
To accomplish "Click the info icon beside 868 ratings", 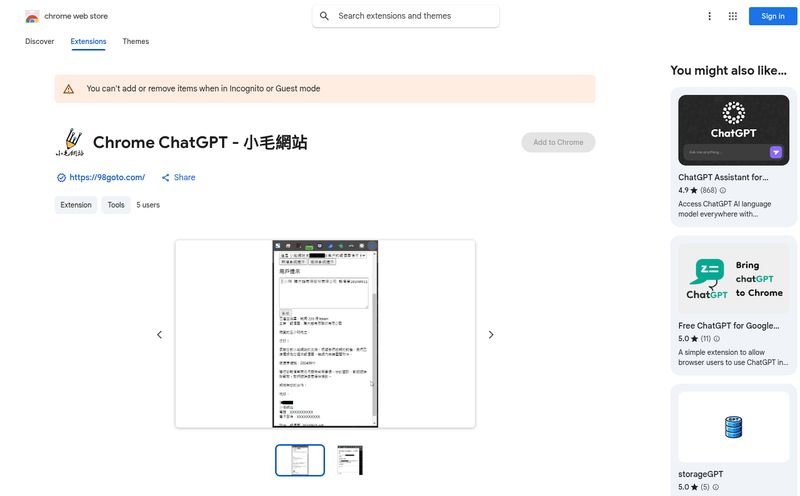I will (x=722, y=190).
